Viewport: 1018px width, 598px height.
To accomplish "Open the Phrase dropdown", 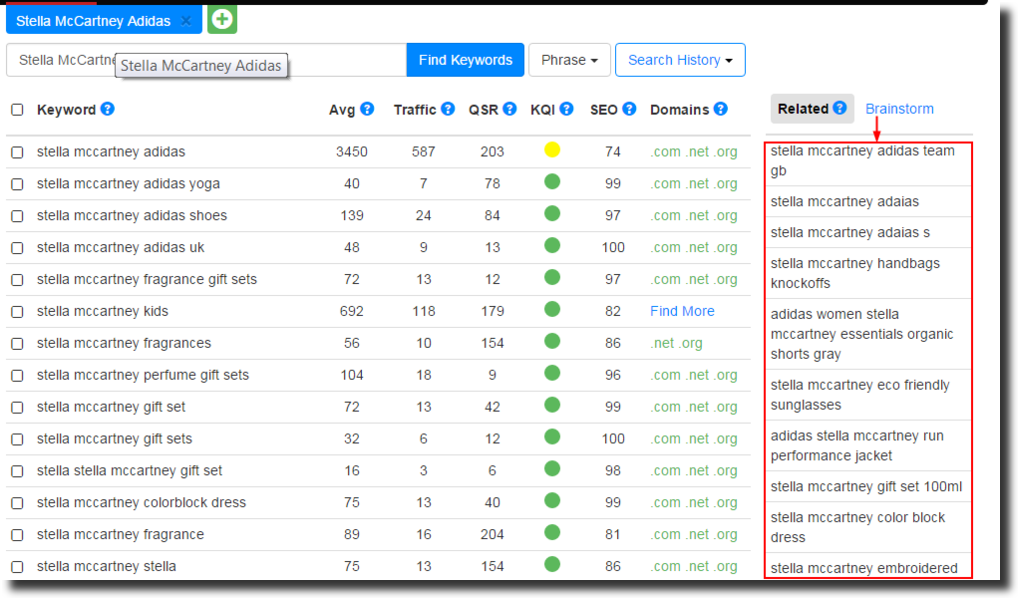I will 568,60.
